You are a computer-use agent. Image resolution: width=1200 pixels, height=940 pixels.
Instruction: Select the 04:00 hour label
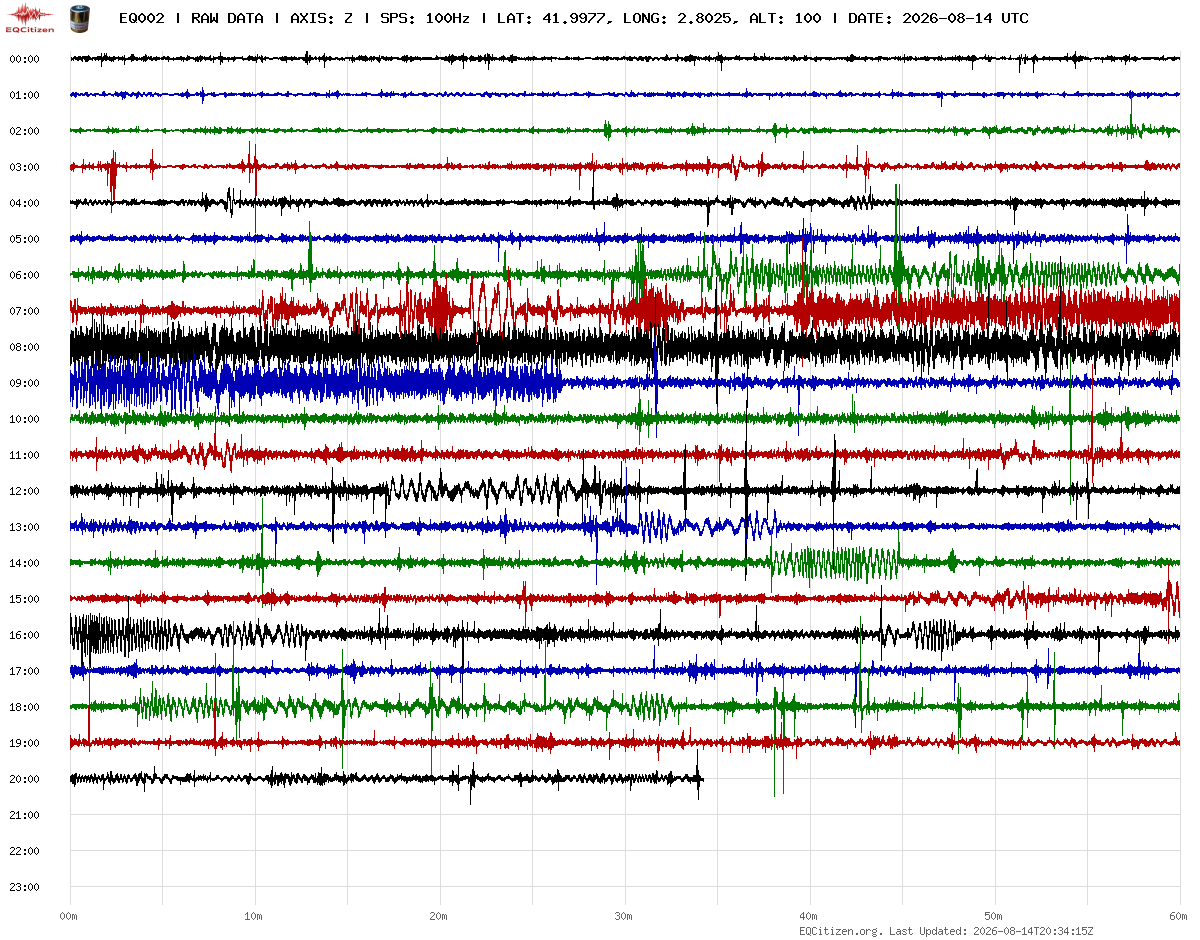coord(24,203)
